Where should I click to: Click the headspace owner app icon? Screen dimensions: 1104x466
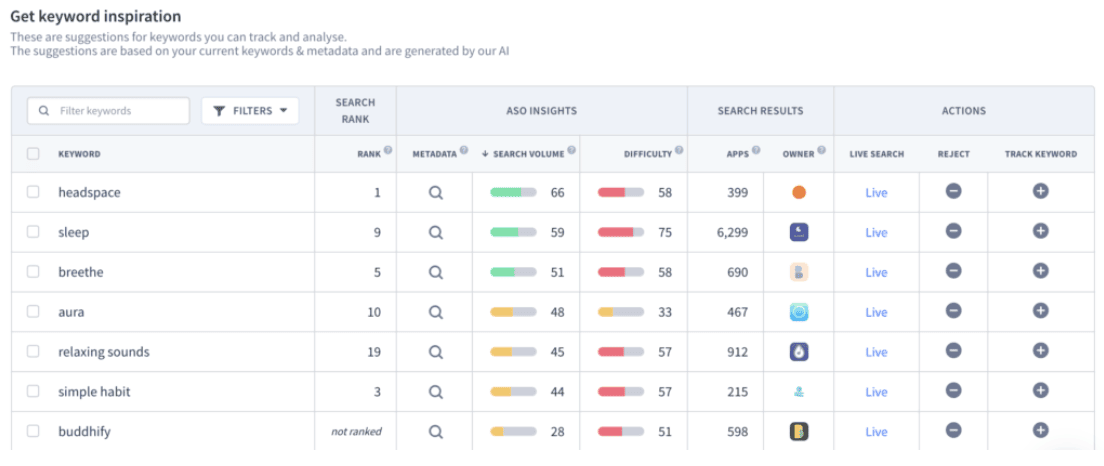pos(798,192)
